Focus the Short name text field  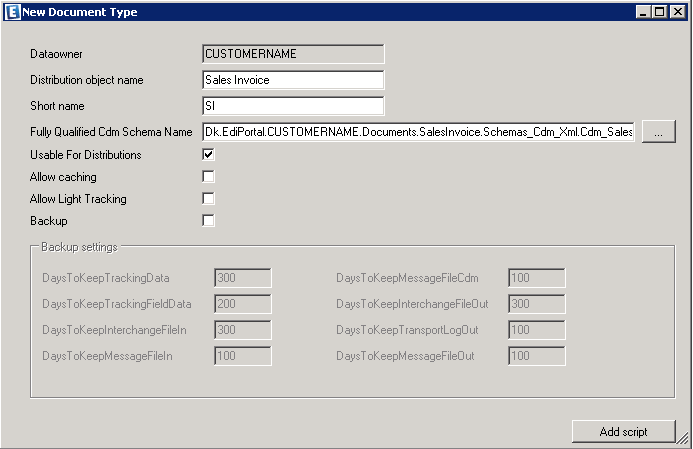tap(293, 106)
